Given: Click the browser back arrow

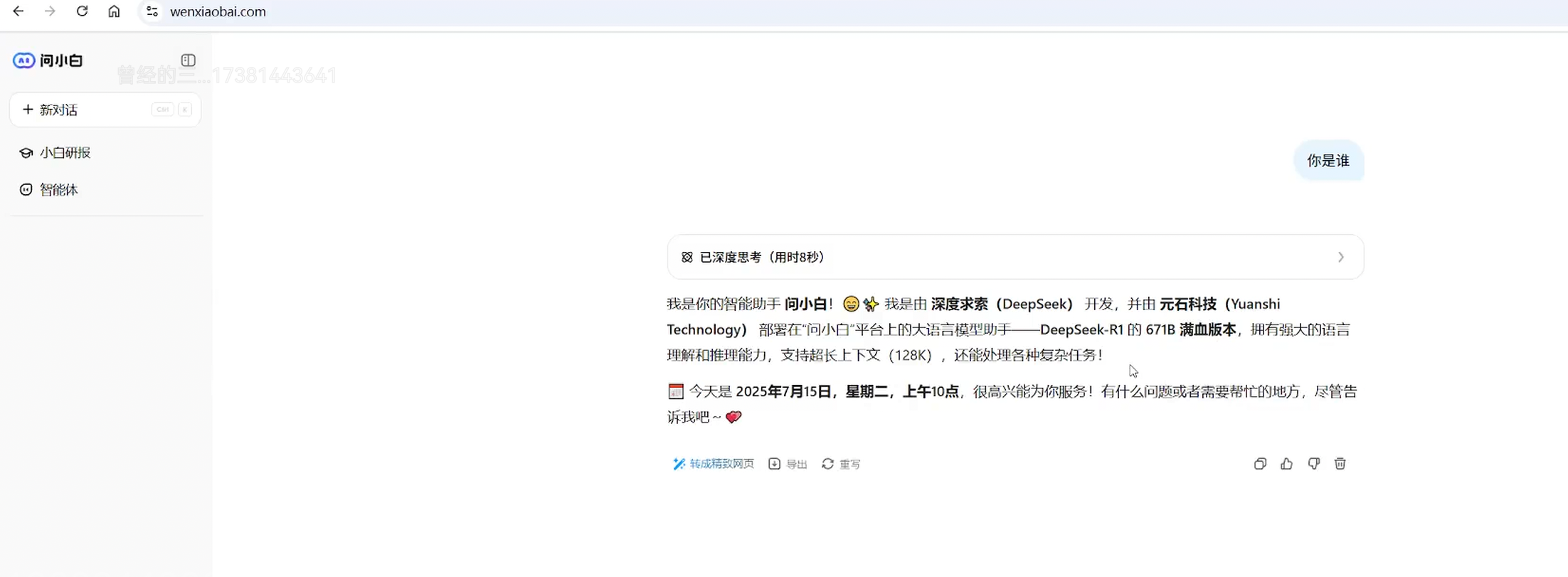Looking at the screenshot, I should [18, 11].
